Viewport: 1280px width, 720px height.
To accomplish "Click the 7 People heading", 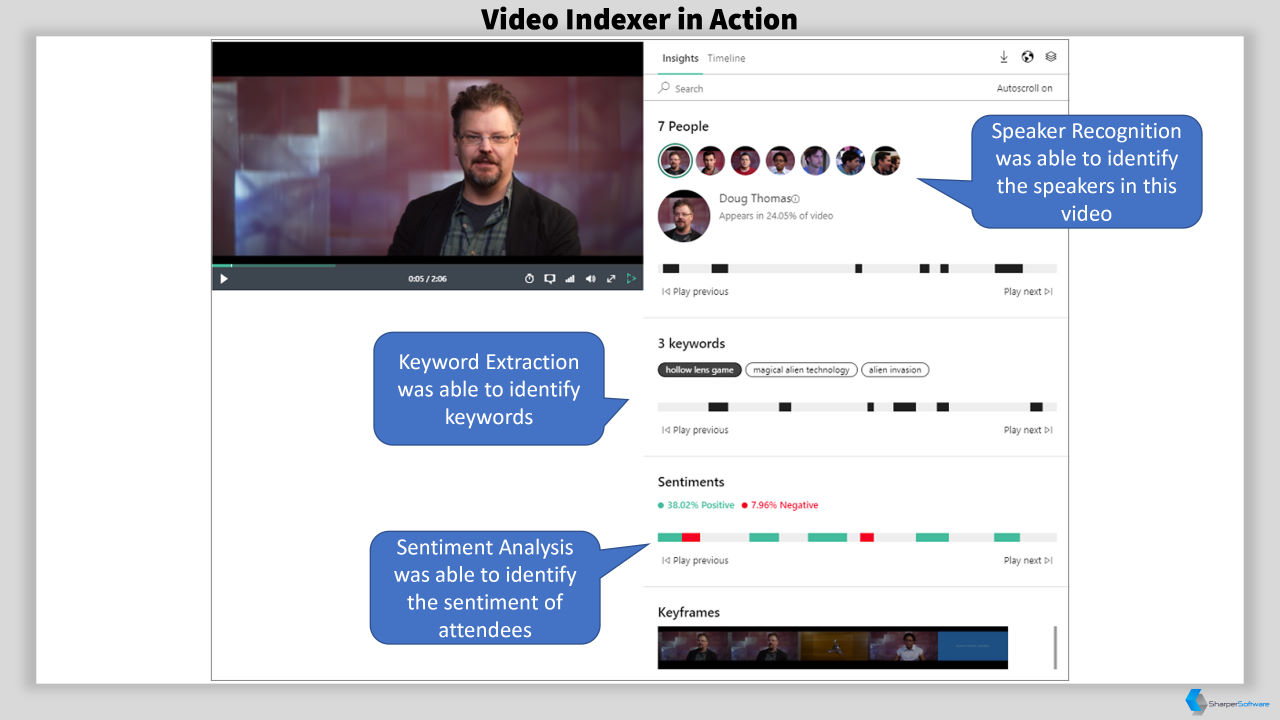I will pyautogui.click(x=683, y=126).
